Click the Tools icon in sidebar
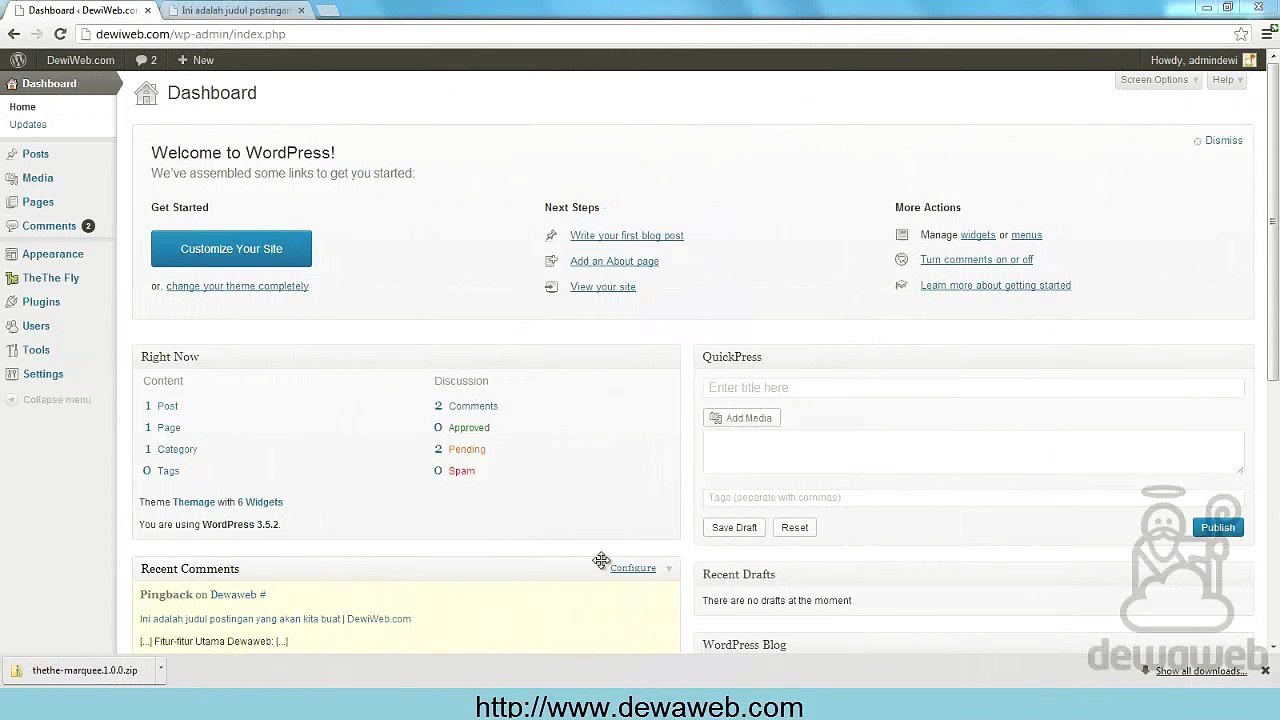 (x=12, y=350)
